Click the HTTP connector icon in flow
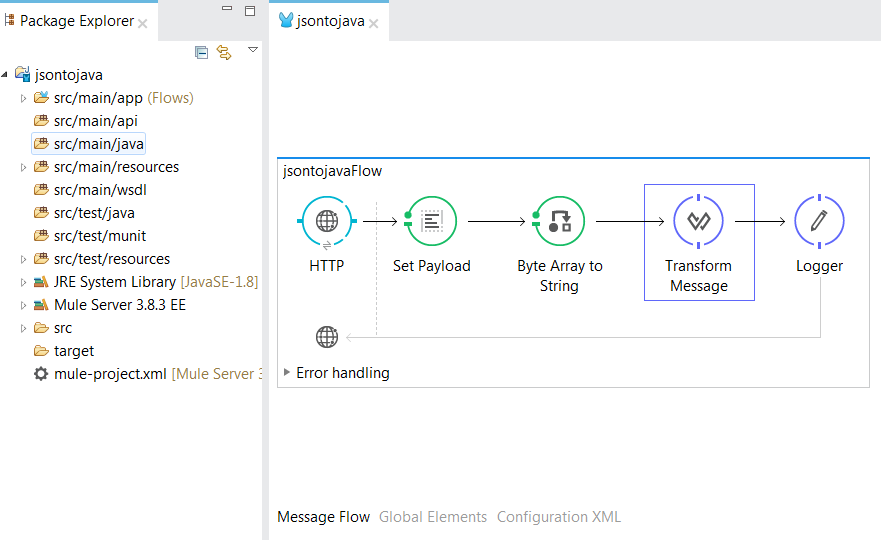The height and width of the screenshot is (540, 881). (x=327, y=221)
